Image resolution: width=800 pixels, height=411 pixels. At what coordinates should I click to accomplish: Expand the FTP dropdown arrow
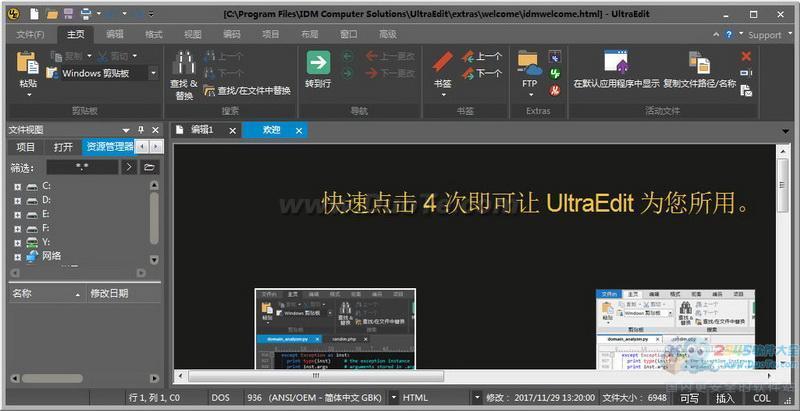coord(530,95)
